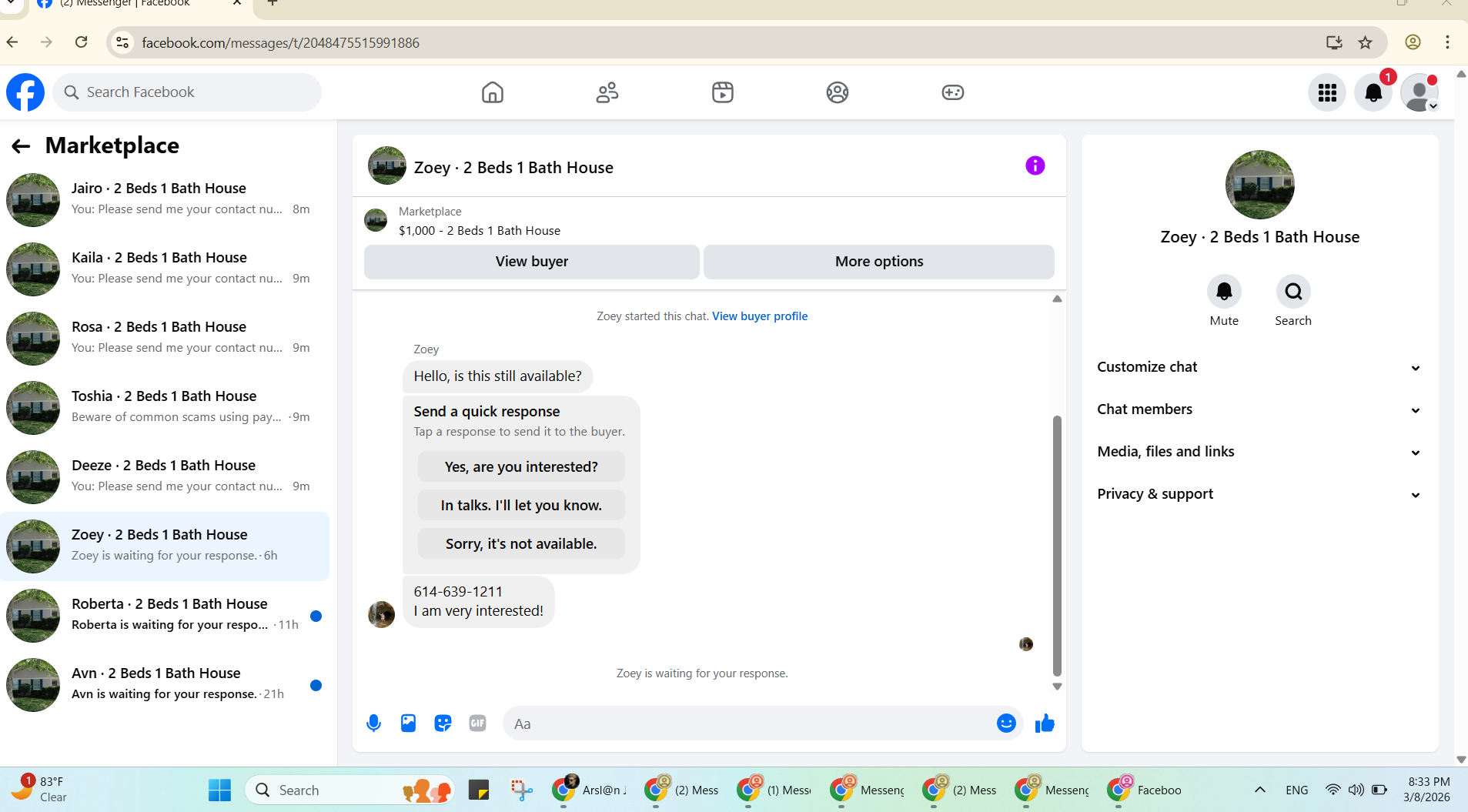Image resolution: width=1468 pixels, height=812 pixels.
Task: Go back from Marketplace with arrow
Action: 21,145
